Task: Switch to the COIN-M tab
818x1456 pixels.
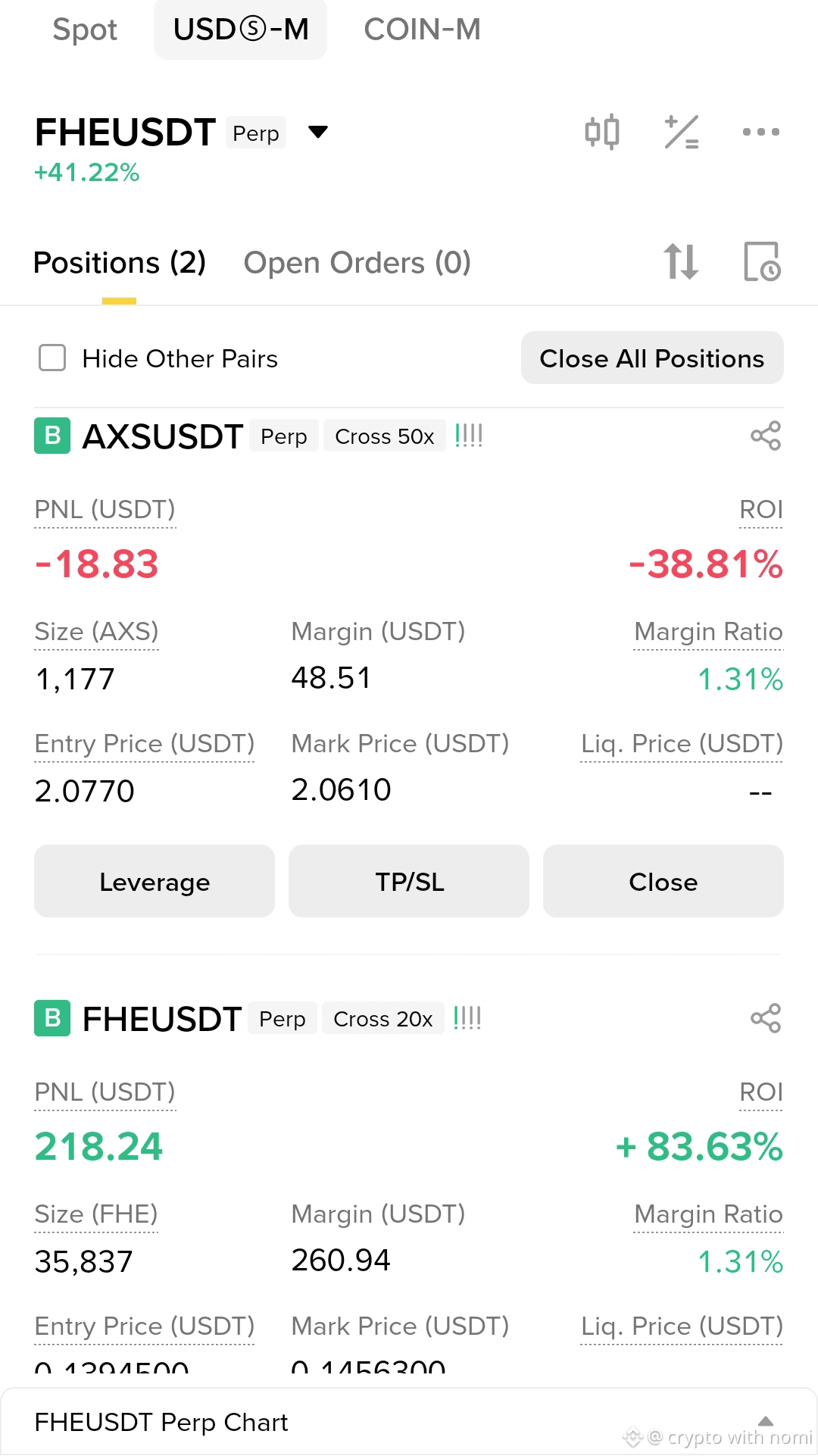Action: click(422, 30)
